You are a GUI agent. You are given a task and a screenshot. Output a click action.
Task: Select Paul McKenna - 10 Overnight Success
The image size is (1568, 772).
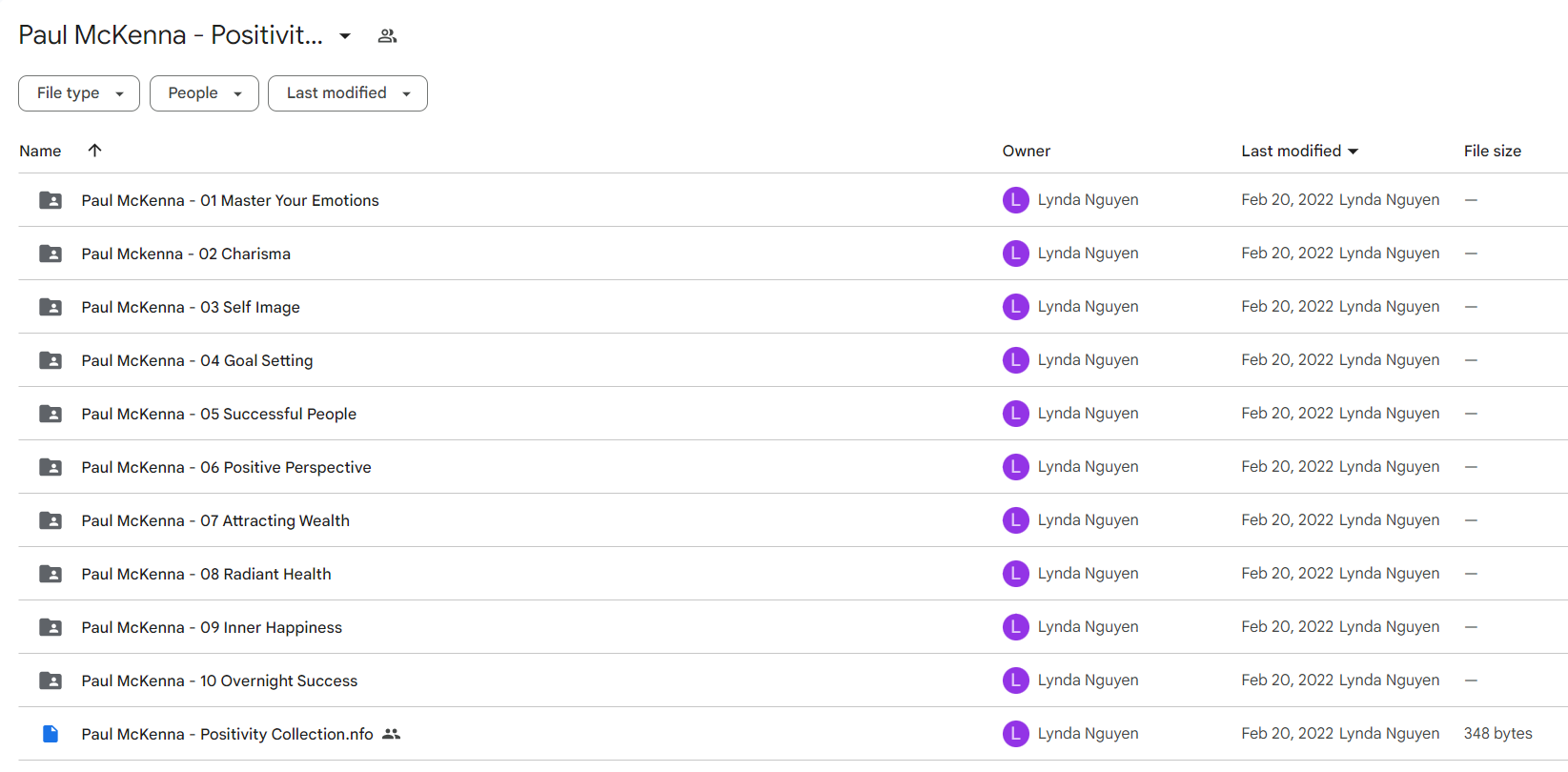219,681
